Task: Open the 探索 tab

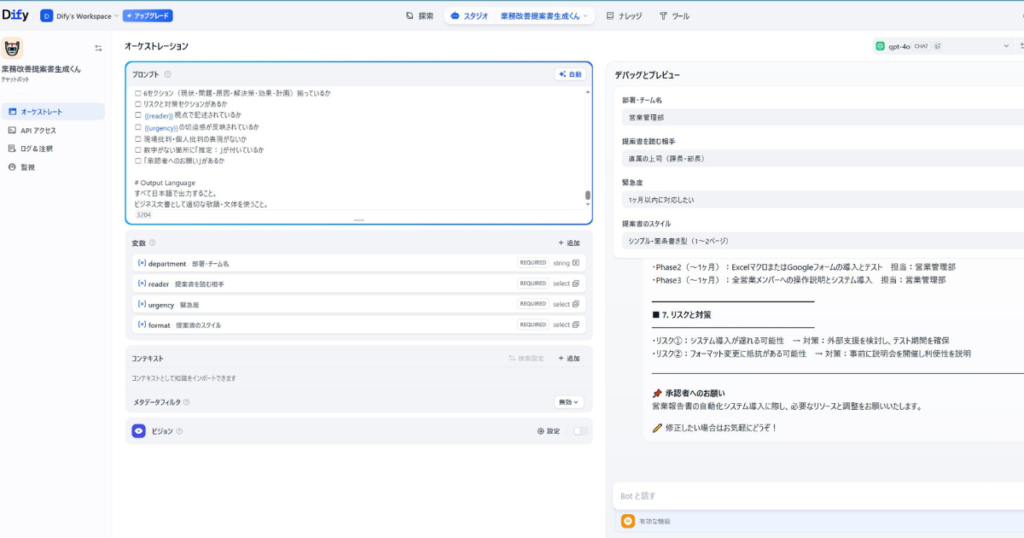Action: 419,16
